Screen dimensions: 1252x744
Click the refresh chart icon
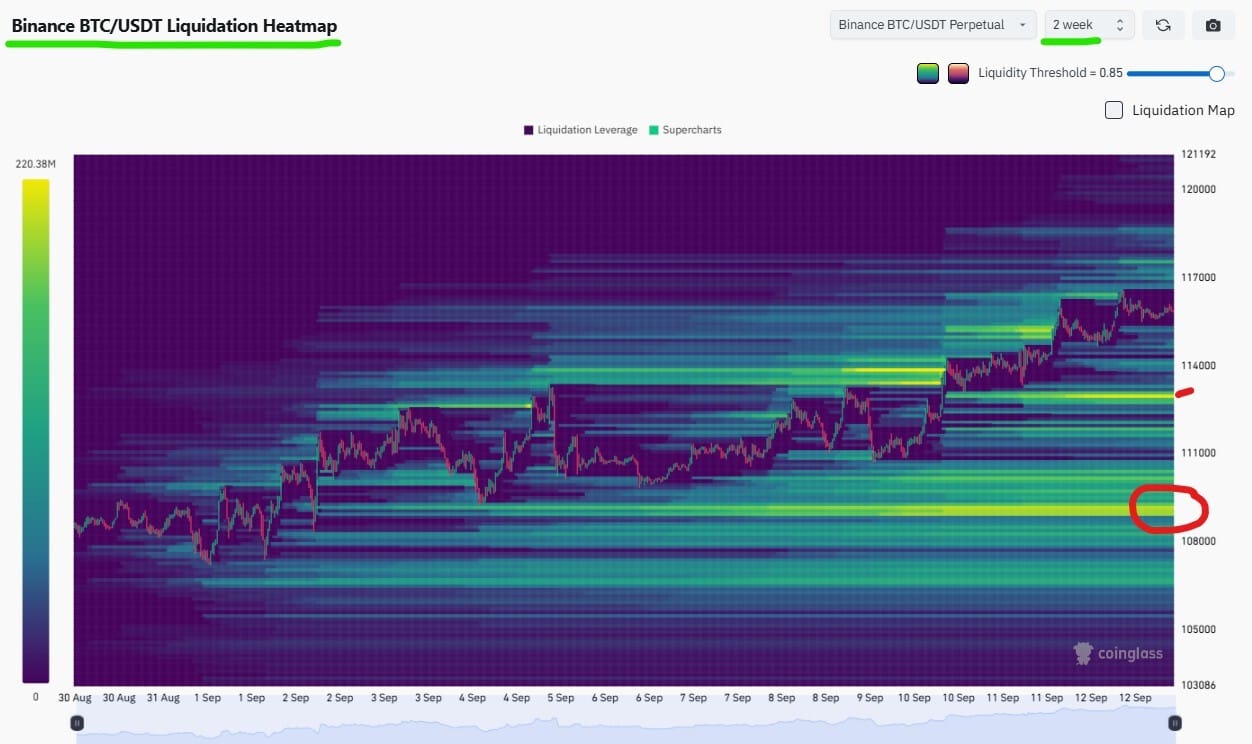coord(1163,25)
